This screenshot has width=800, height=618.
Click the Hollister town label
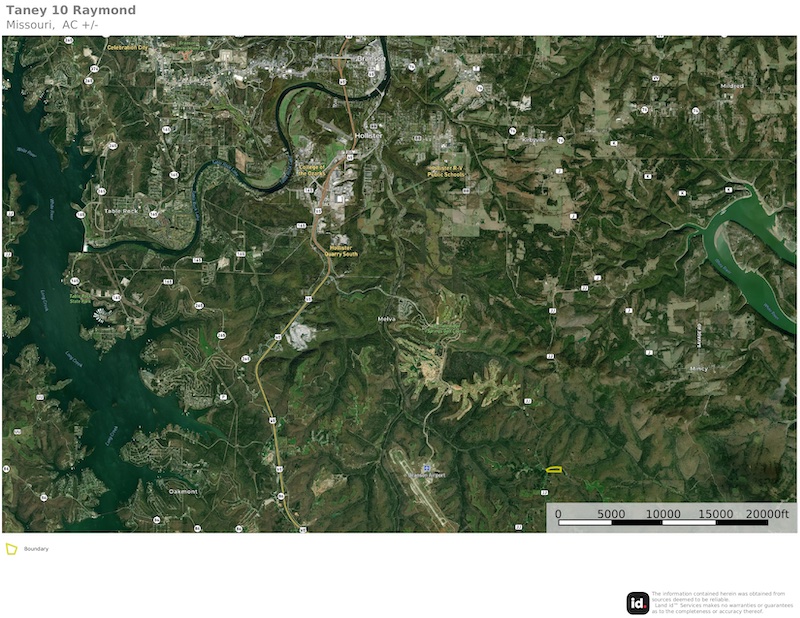(368, 136)
